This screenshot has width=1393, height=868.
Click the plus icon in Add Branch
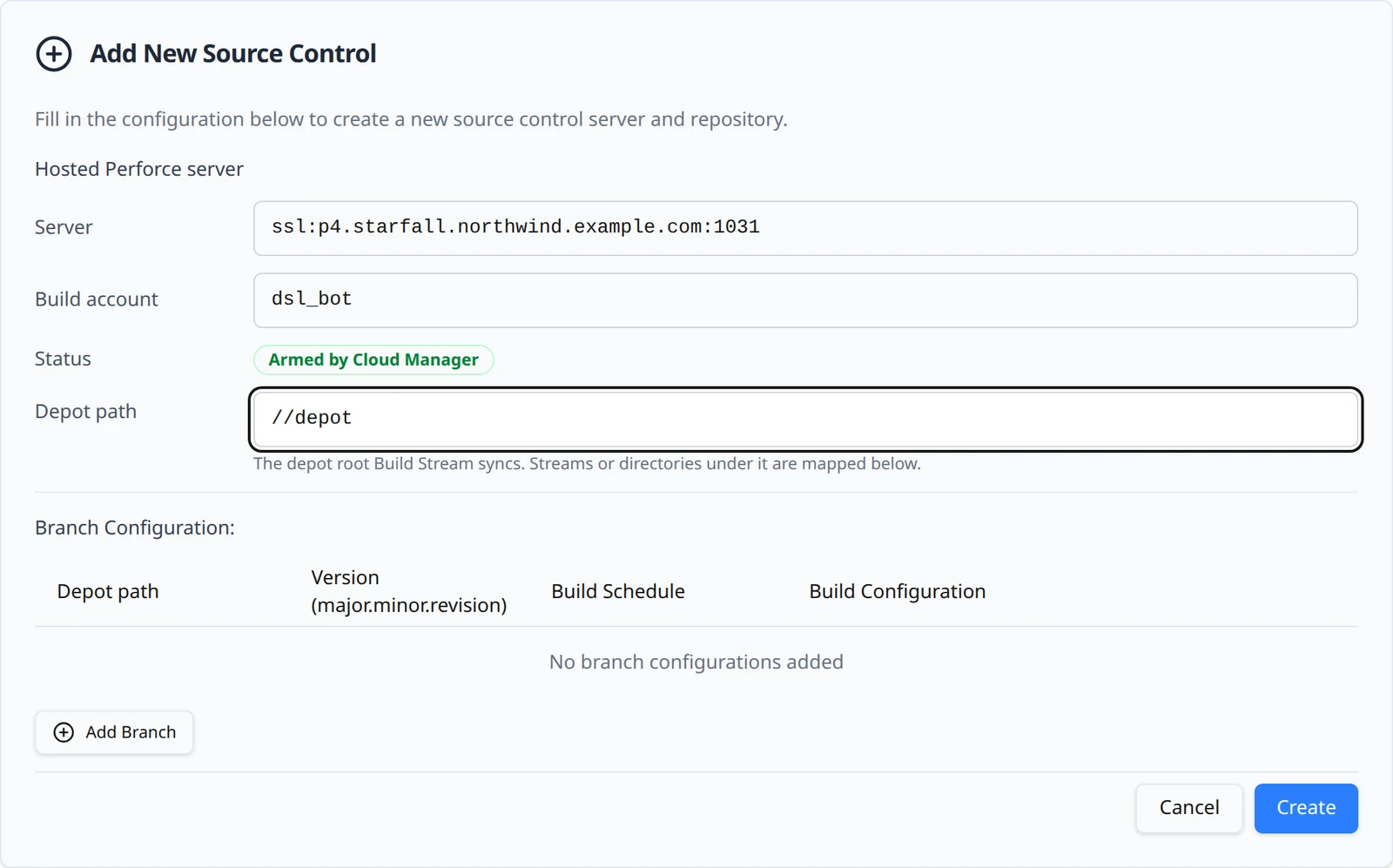coord(64,732)
